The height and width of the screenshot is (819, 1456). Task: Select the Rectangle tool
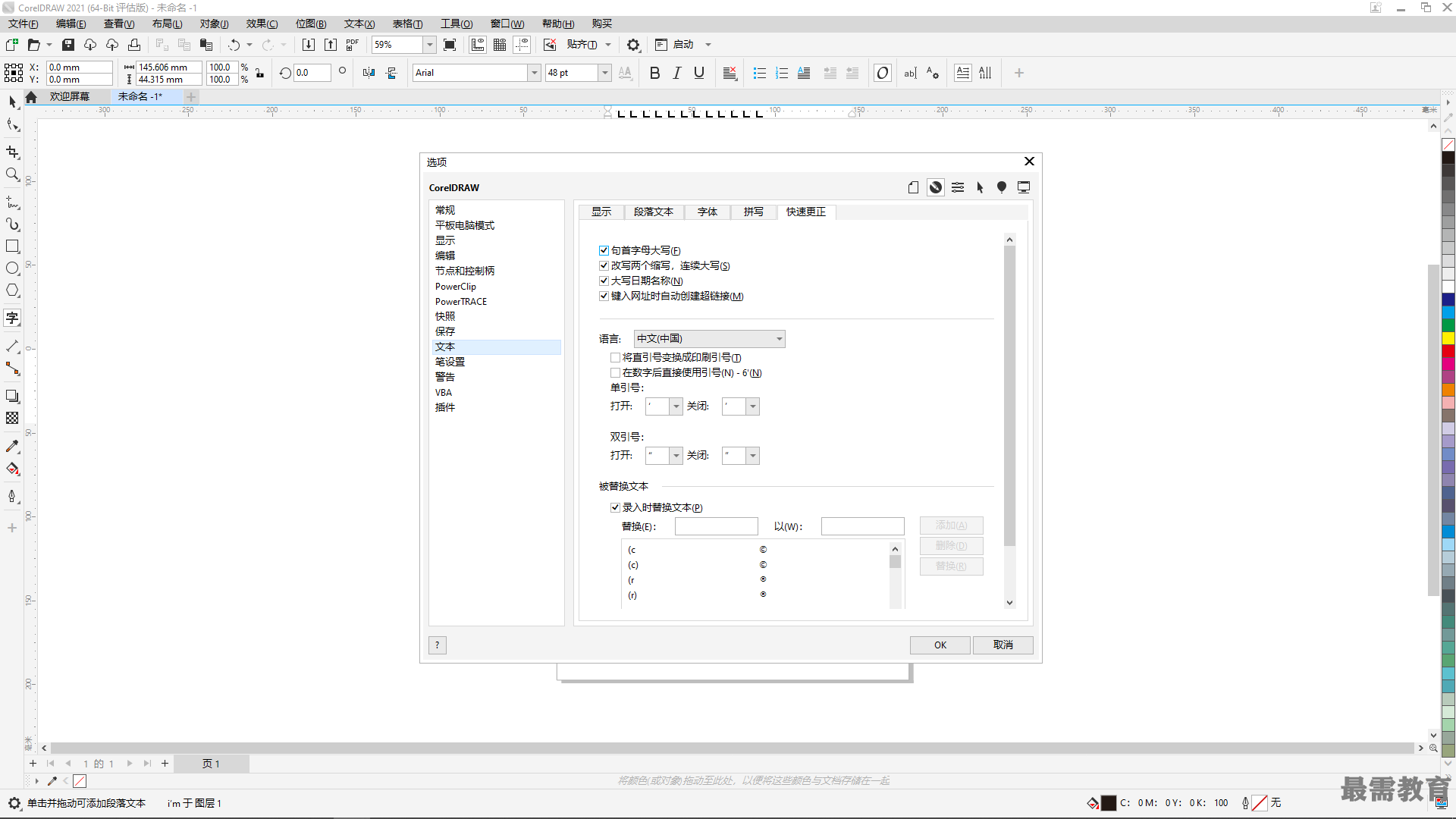[12, 246]
